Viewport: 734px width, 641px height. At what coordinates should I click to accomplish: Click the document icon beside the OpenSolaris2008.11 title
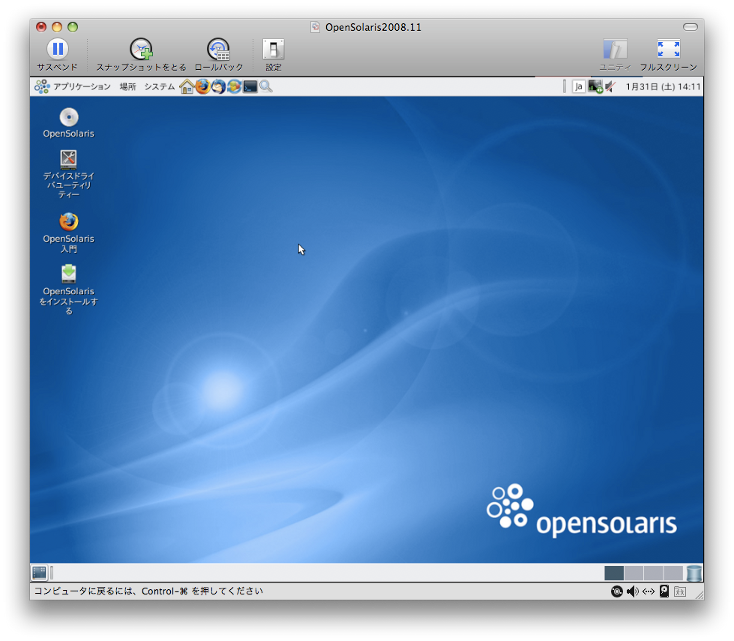315,27
